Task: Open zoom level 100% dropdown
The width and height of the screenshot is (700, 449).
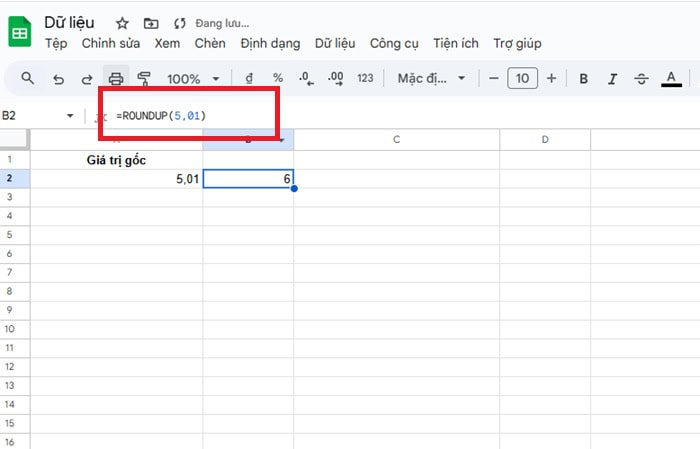Action: pos(193,79)
